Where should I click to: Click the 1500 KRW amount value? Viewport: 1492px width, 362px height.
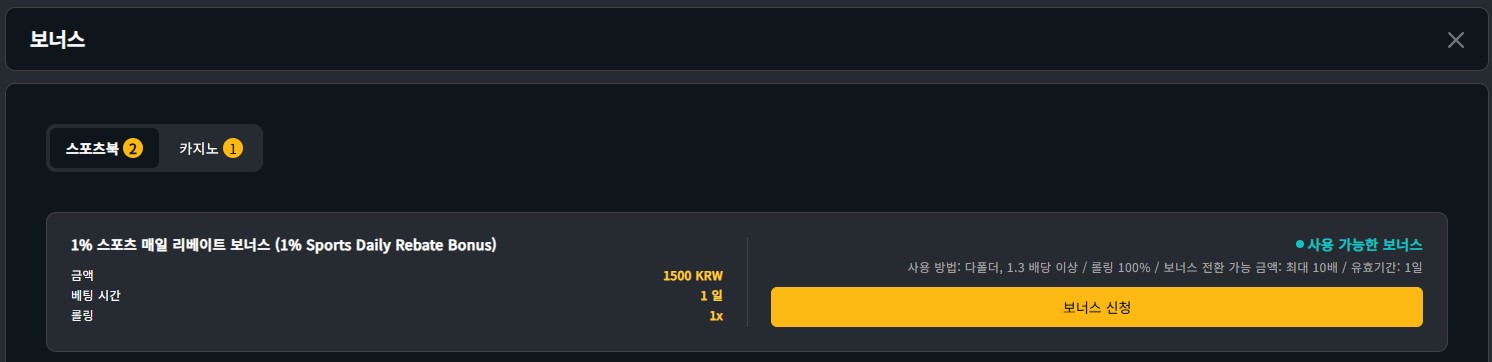coord(692,276)
